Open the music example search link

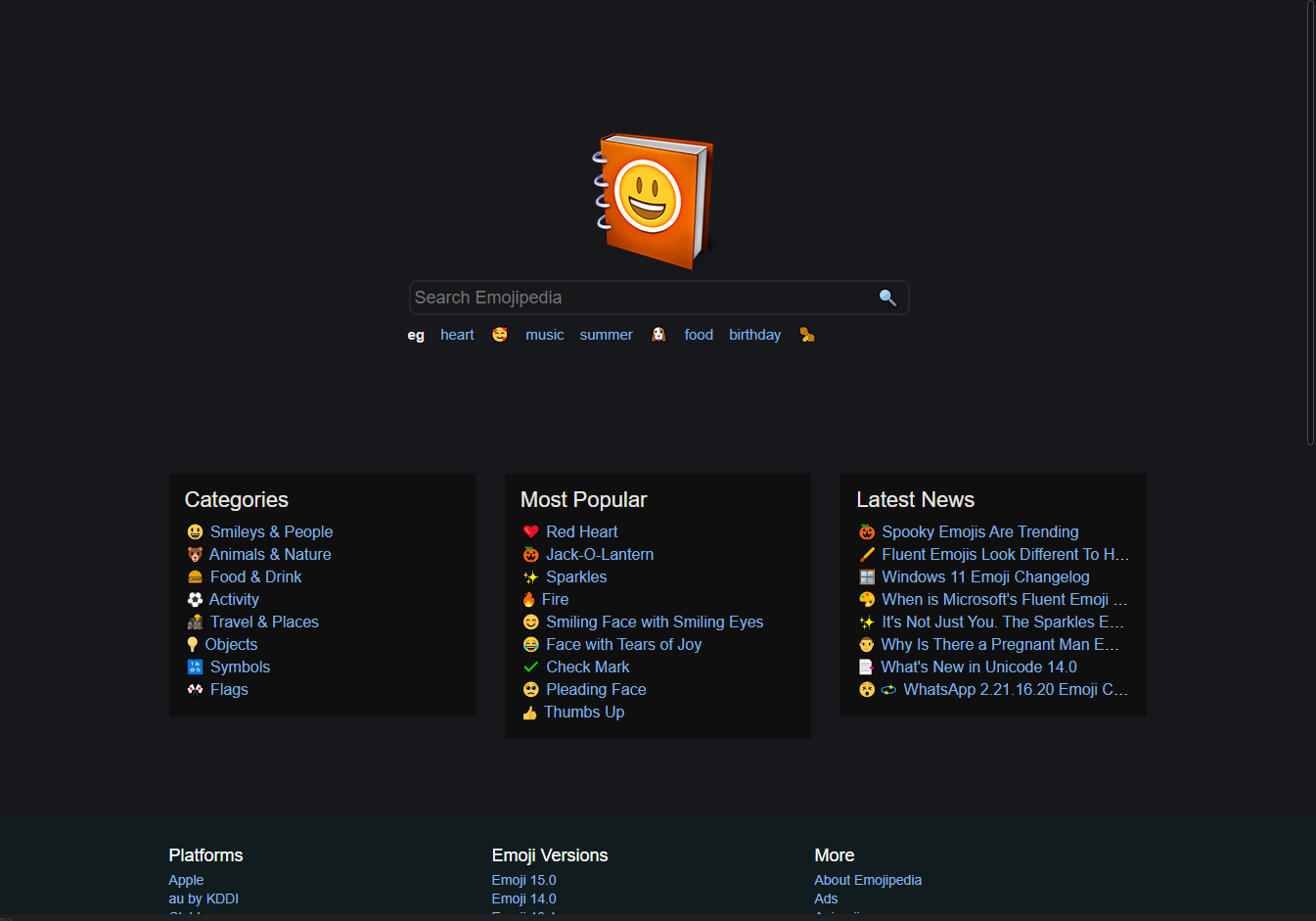pyautogui.click(x=544, y=335)
